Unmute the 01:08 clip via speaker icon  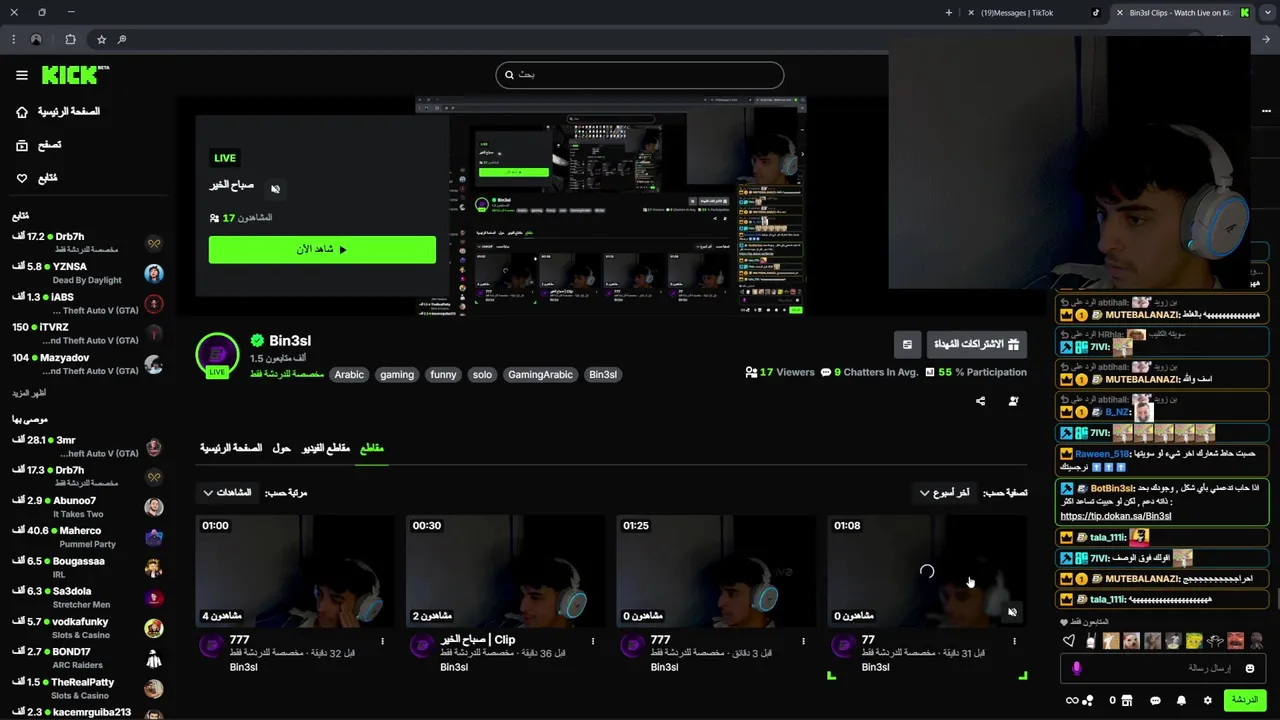(1012, 612)
